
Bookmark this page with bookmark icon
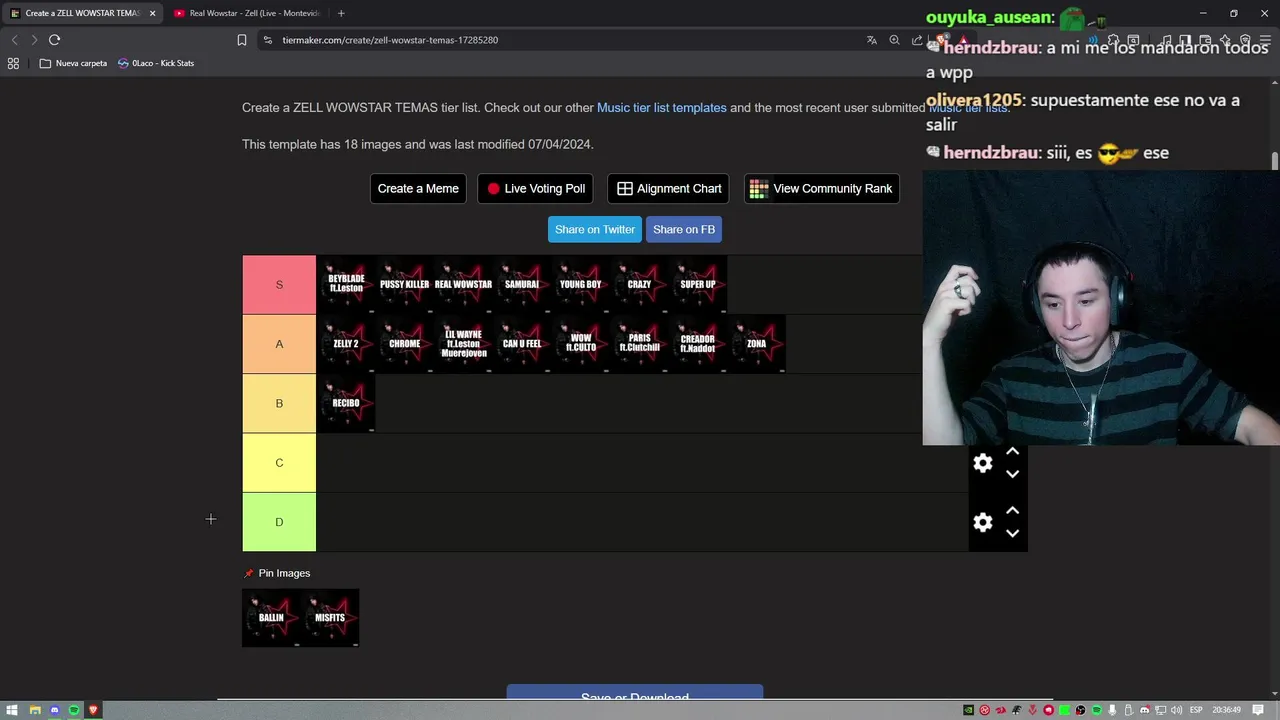point(241,40)
